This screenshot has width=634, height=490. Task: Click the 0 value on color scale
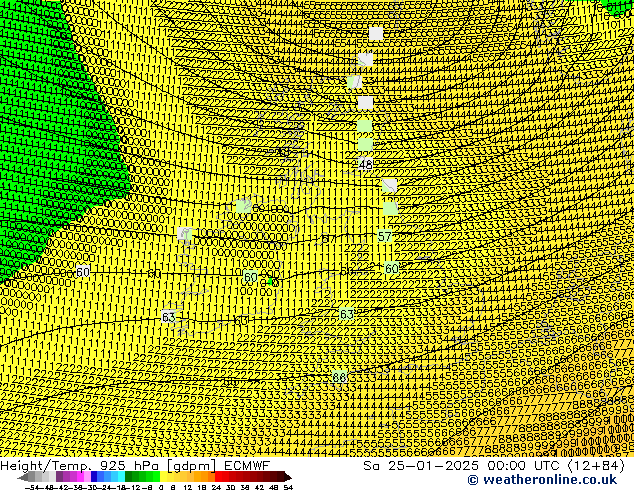click(161, 487)
